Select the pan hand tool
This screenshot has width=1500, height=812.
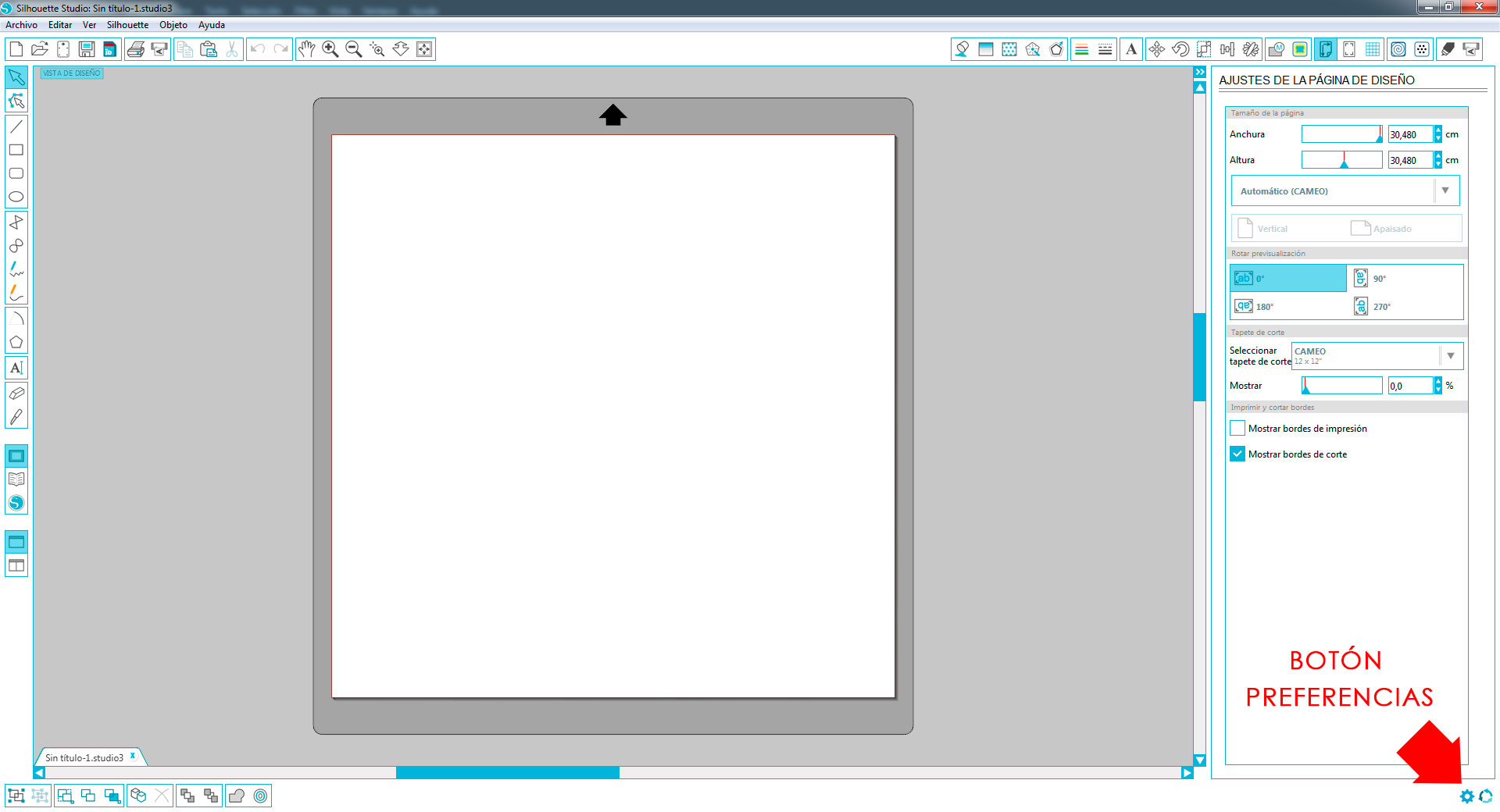point(307,49)
